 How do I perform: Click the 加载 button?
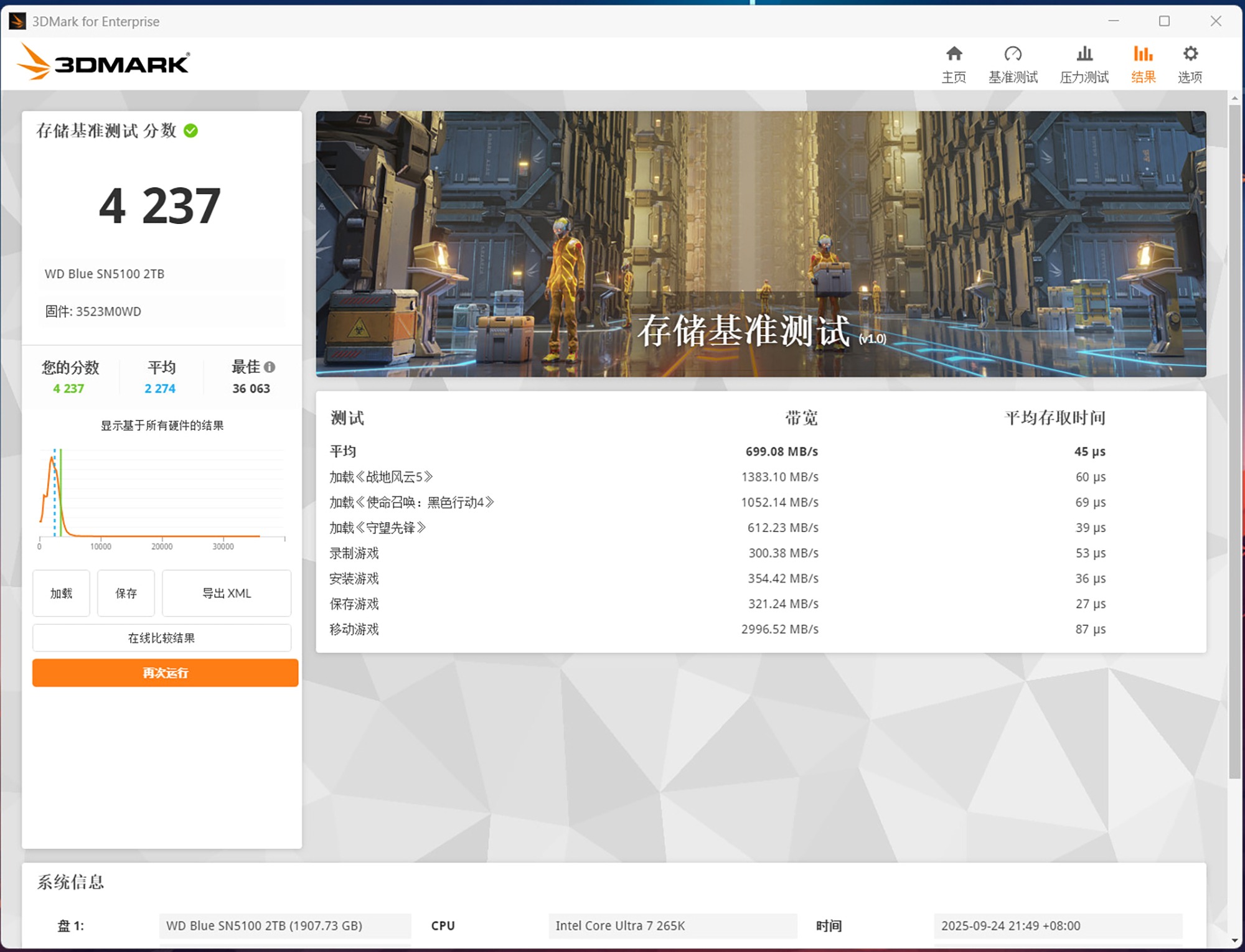coord(61,593)
